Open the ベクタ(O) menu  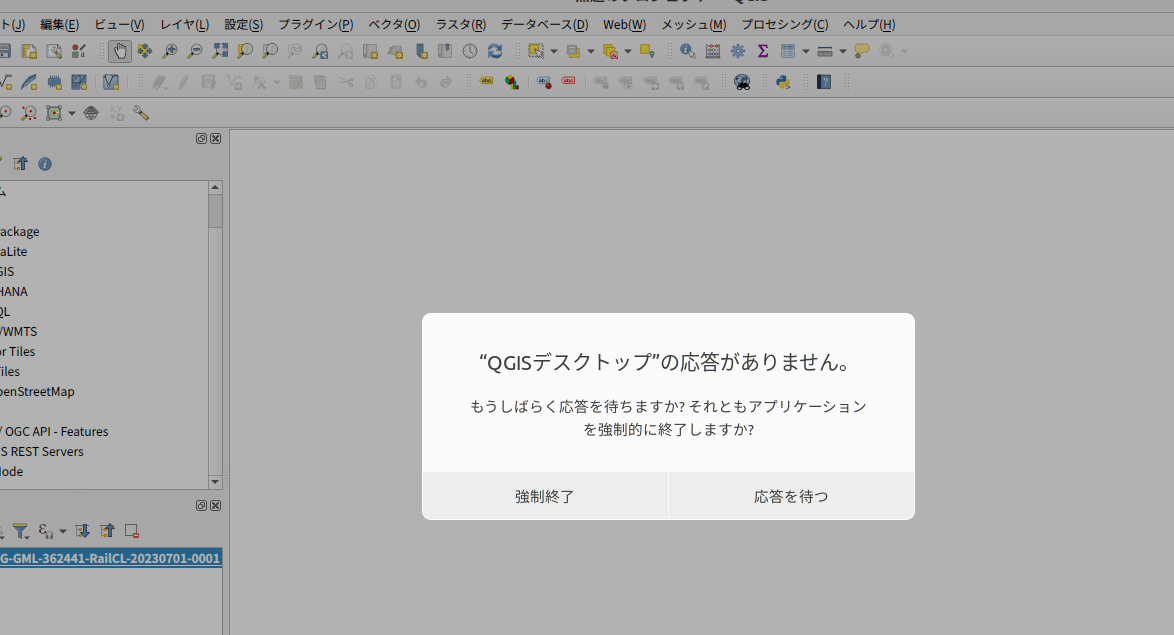click(x=394, y=25)
